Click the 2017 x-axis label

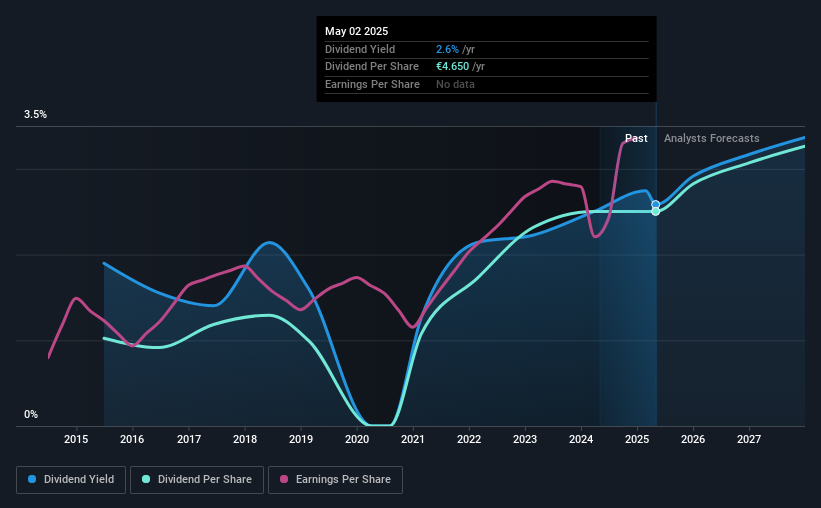(x=188, y=439)
